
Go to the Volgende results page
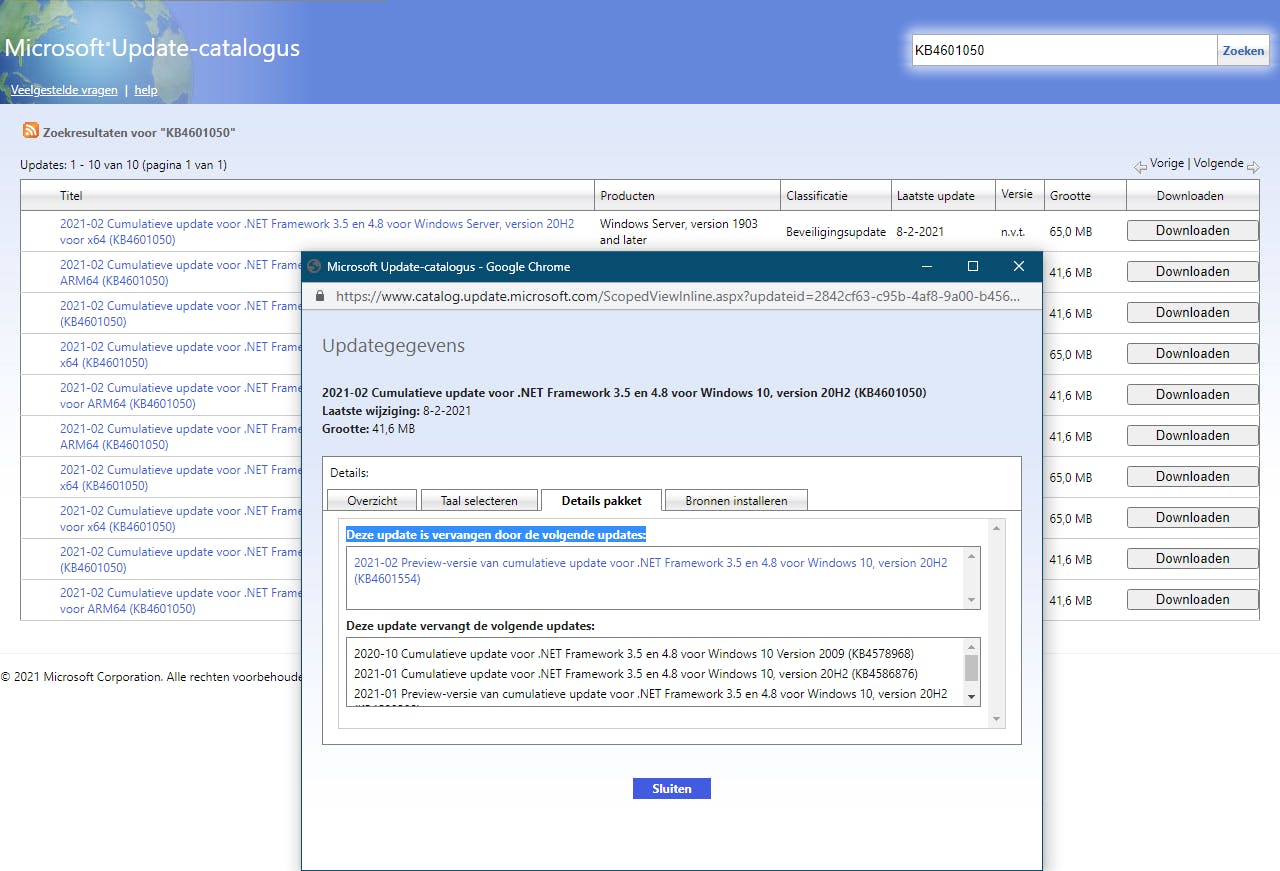coord(1218,163)
